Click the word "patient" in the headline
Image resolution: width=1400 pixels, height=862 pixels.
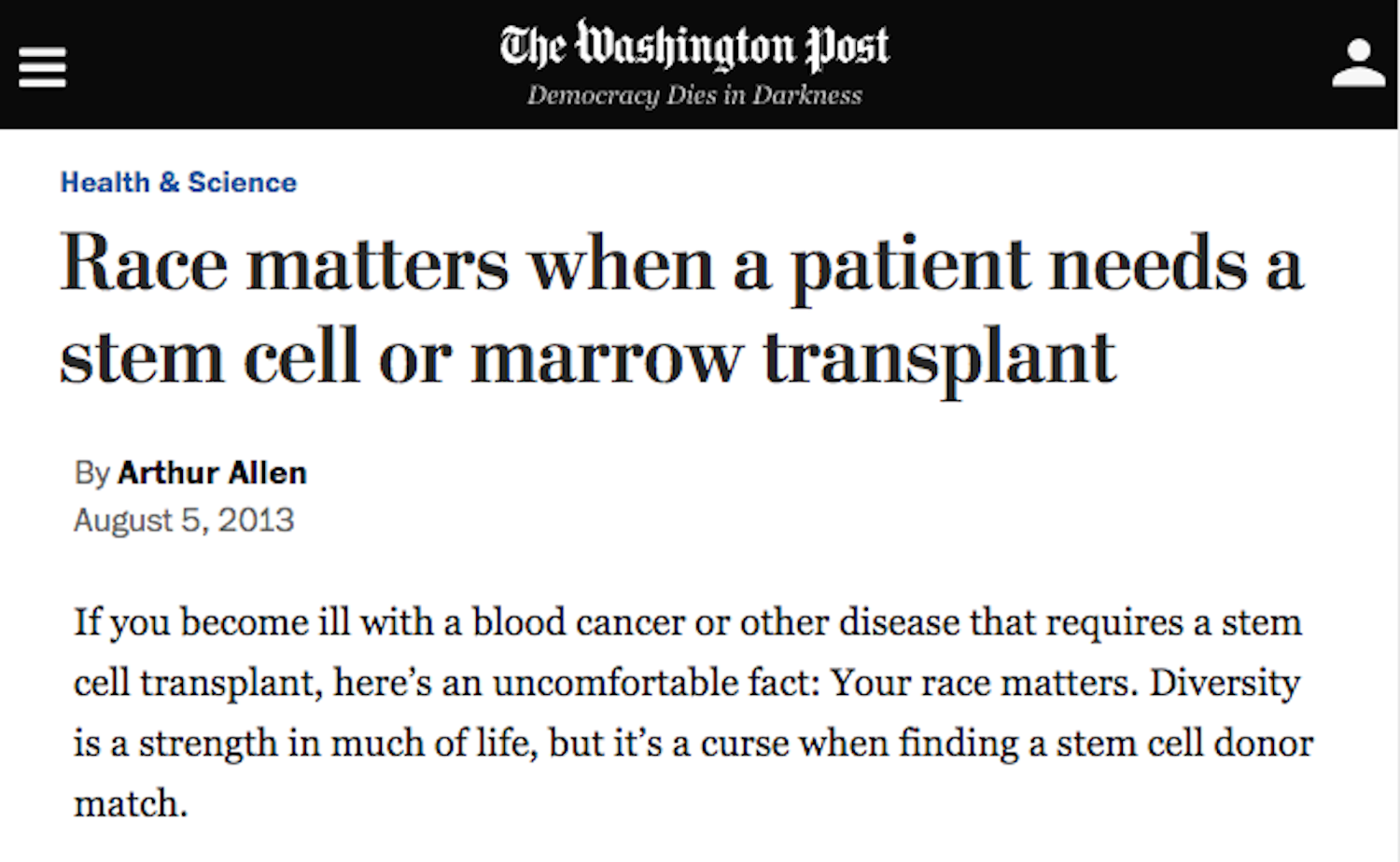[910, 265]
